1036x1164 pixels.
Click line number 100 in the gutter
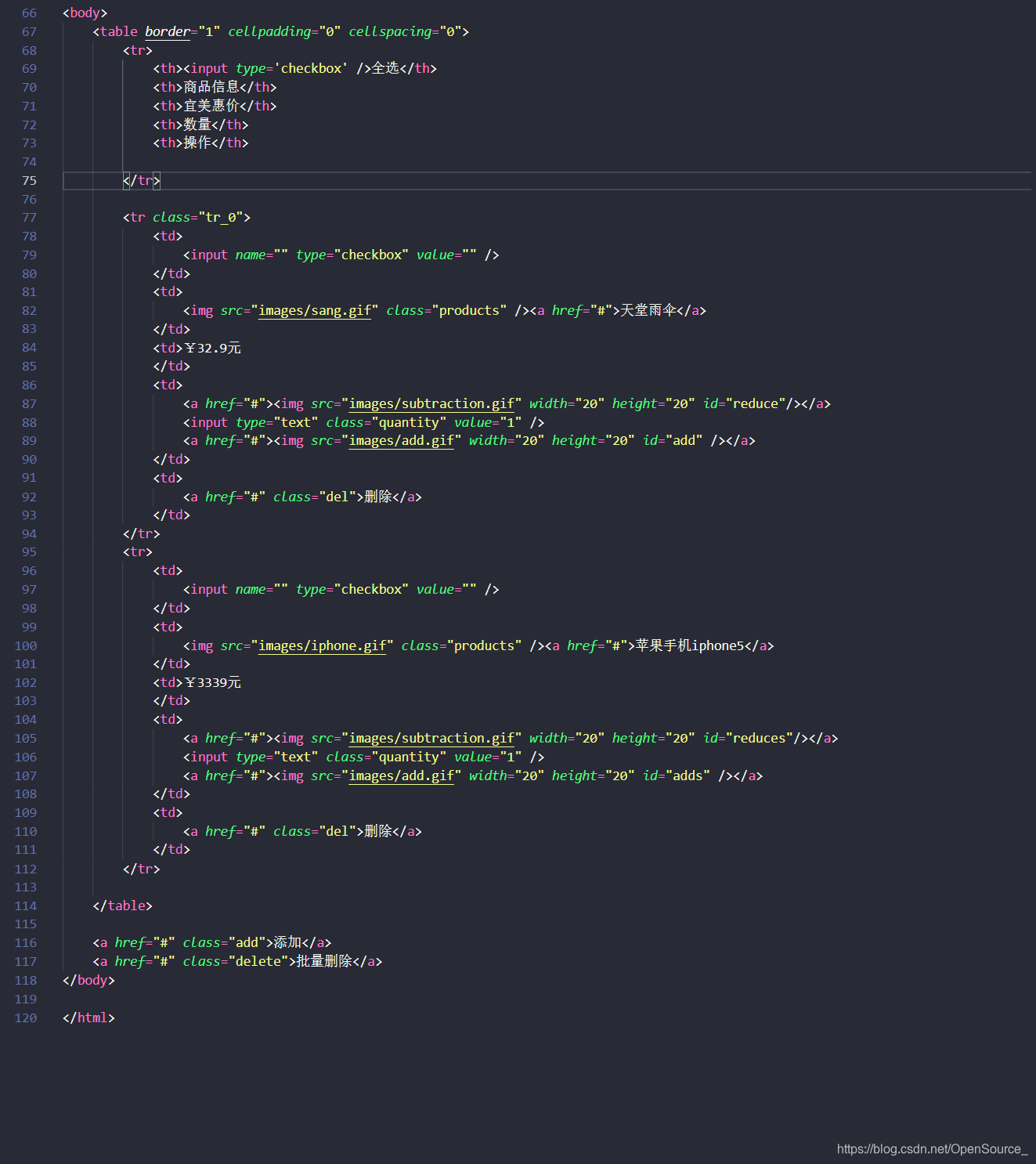coord(26,645)
